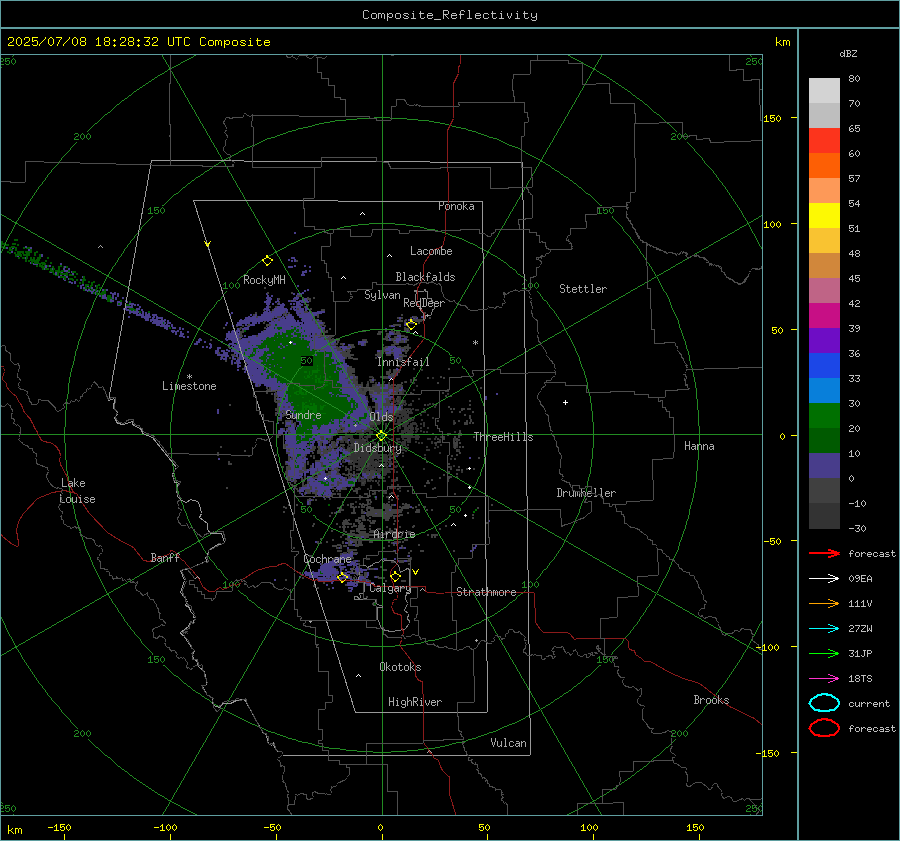This screenshot has height=841, width=900.
Task: Click the 'current' legend text
Action: (x=869, y=703)
